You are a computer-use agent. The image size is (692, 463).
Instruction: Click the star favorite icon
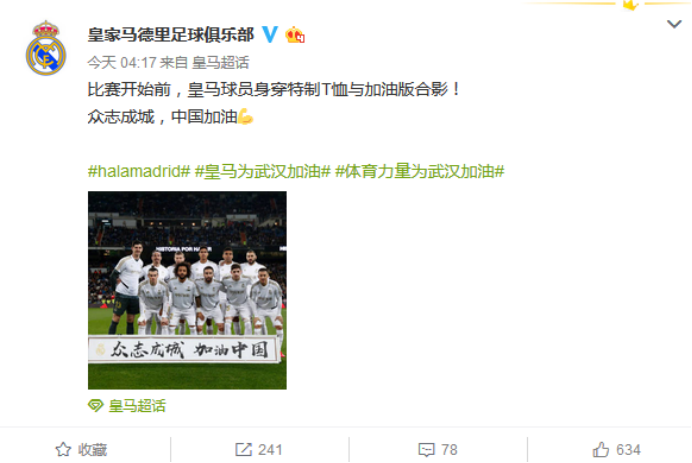pyautogui.click(x=63, y=450)
